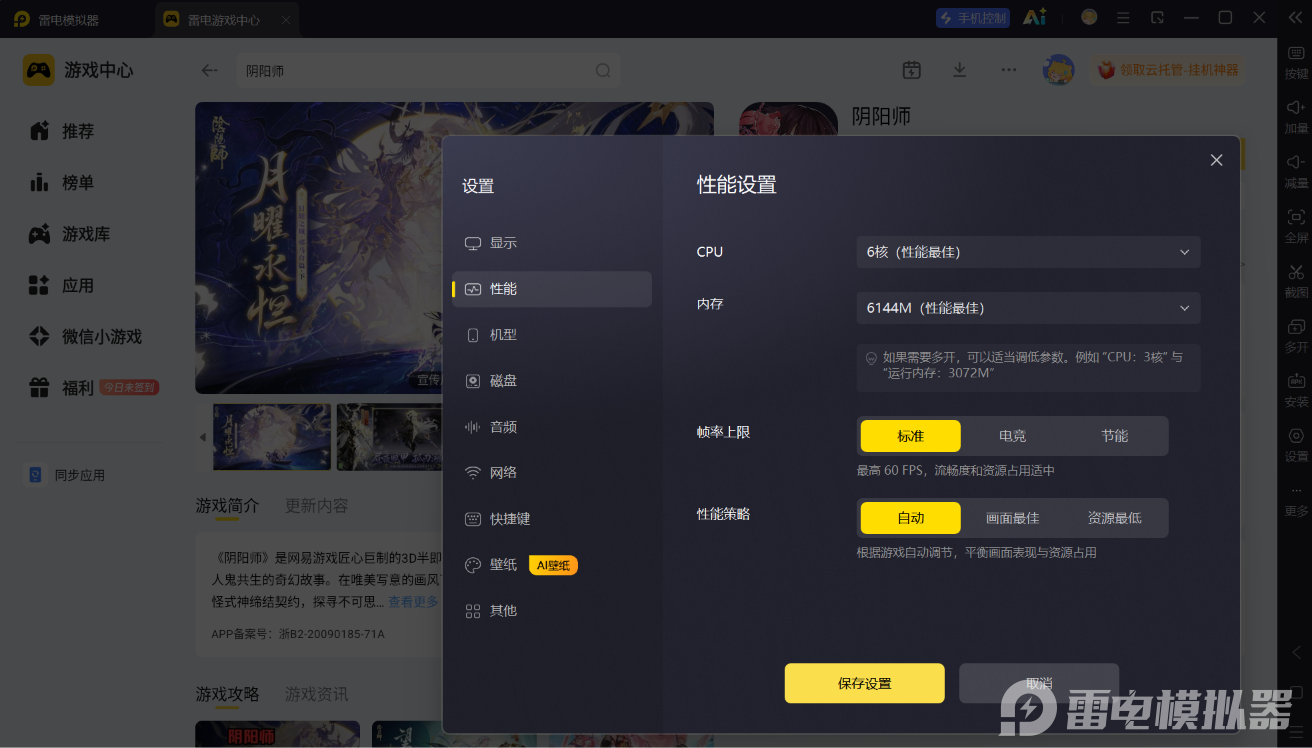Image resolution: width=1312 pixels, height=748 pixels.
Task: Open the three-dot menu in game center header
Action: pos(1008,70)
